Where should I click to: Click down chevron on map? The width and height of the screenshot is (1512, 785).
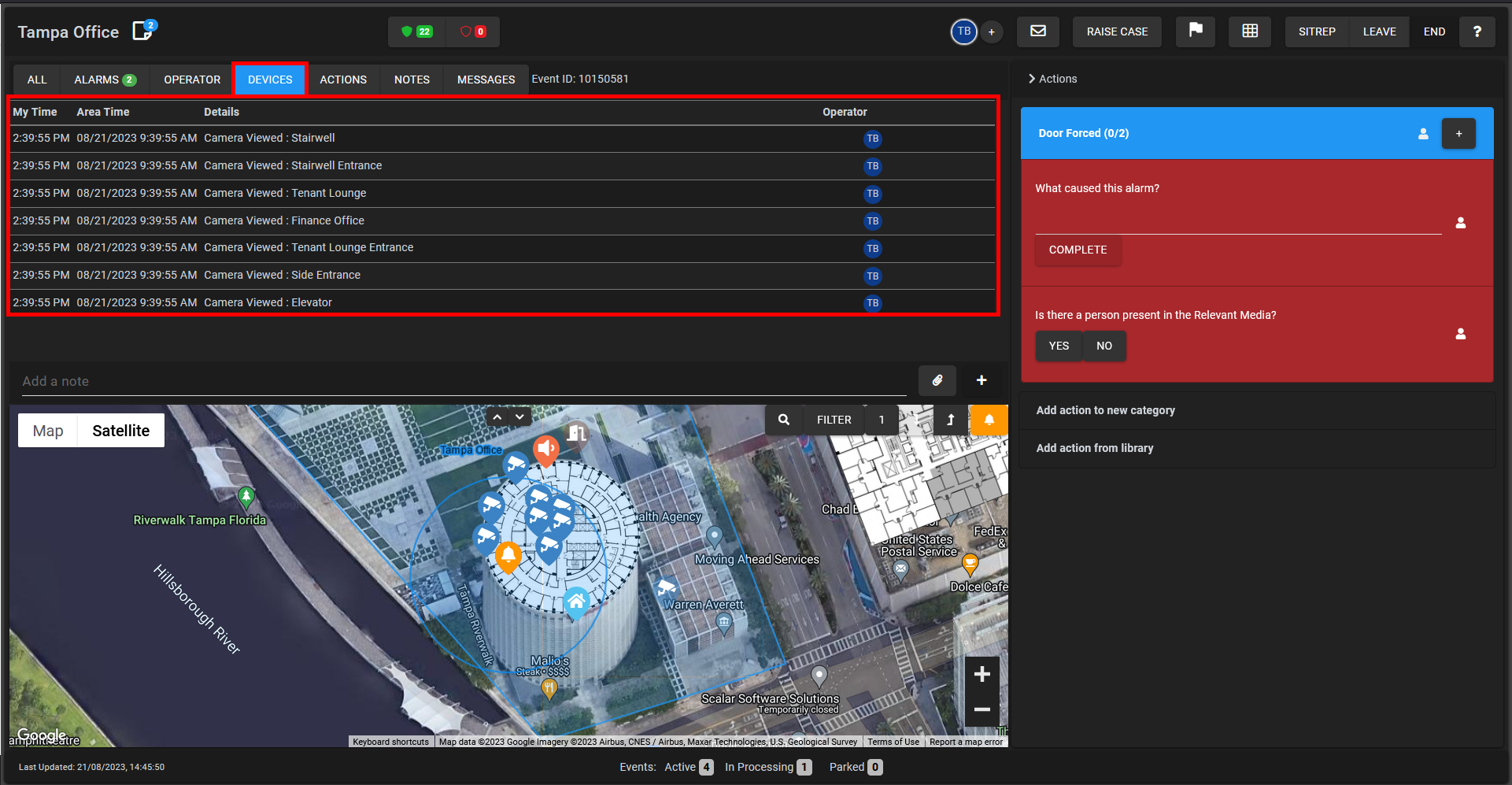(519, 417)
